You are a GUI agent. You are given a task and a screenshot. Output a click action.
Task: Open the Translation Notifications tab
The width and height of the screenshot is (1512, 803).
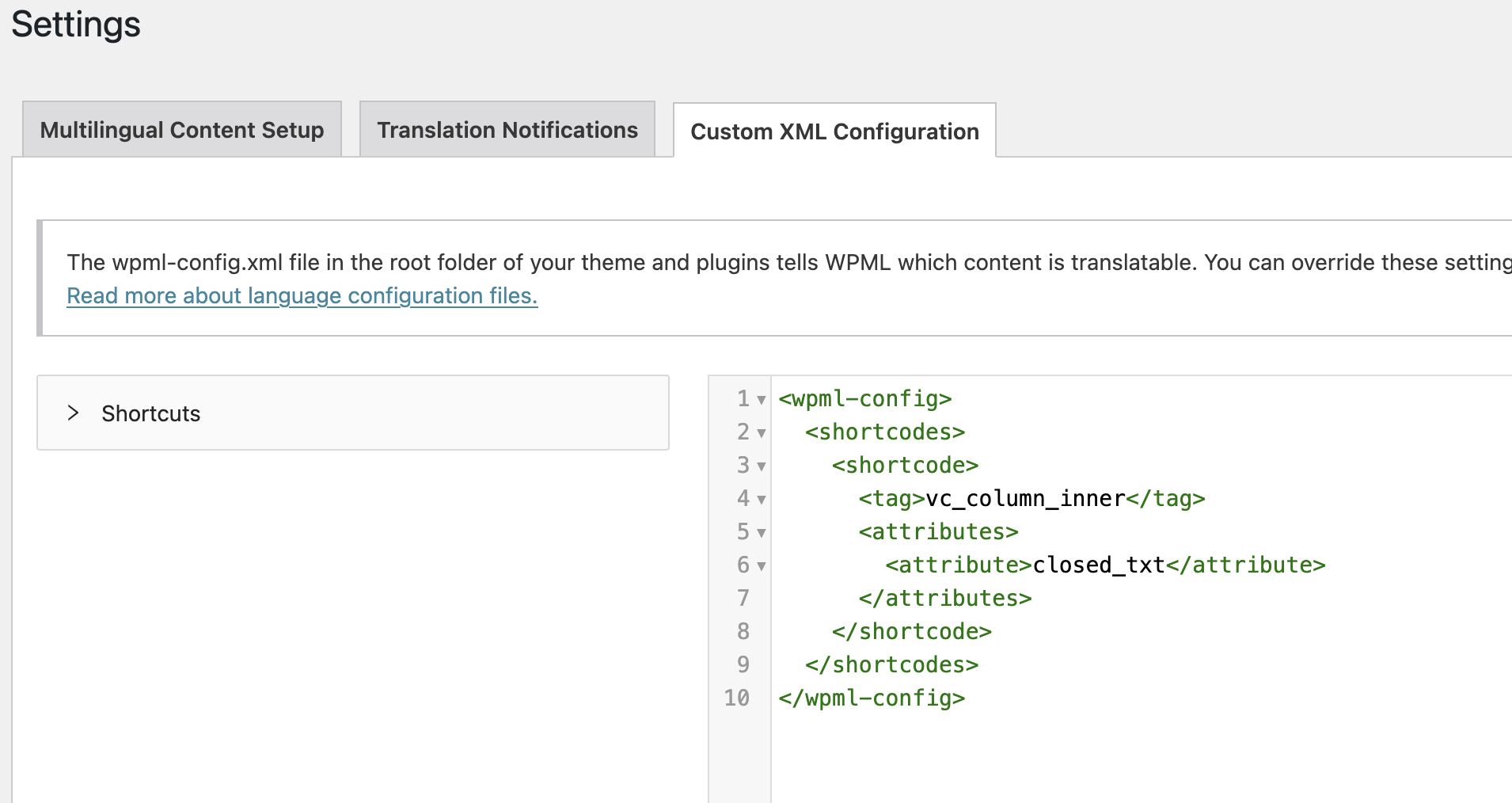507,129
